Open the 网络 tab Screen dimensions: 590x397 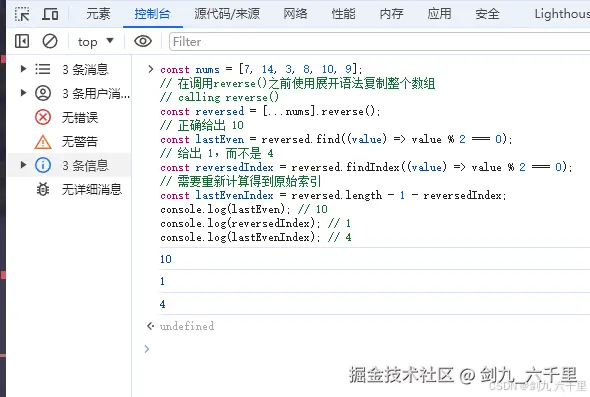[x=295, y=14]
